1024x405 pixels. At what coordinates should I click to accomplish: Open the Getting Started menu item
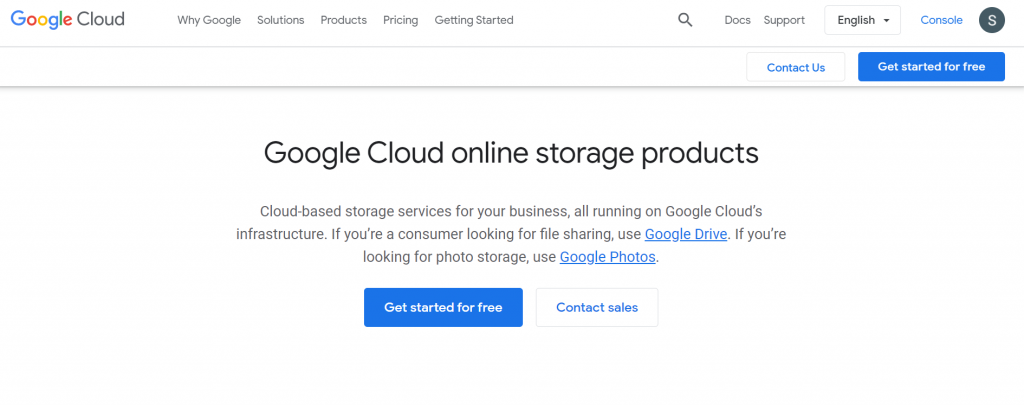[x=474, y=20]
